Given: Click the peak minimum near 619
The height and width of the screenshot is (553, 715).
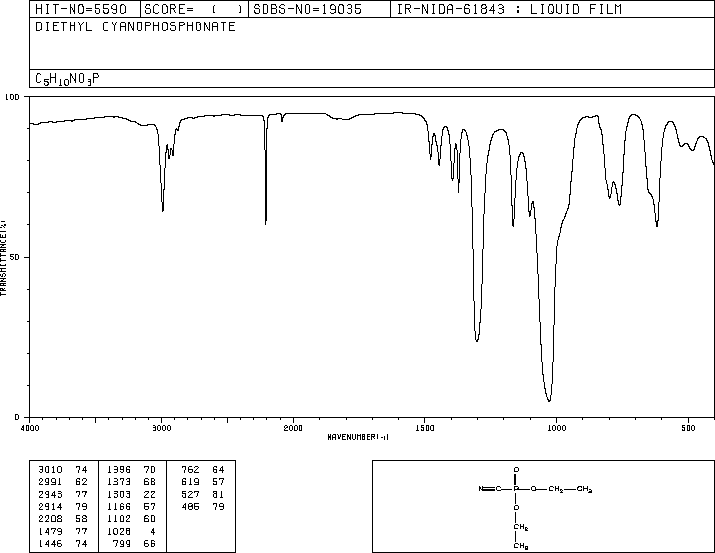Looking at the screenshot, I should 657,225.
